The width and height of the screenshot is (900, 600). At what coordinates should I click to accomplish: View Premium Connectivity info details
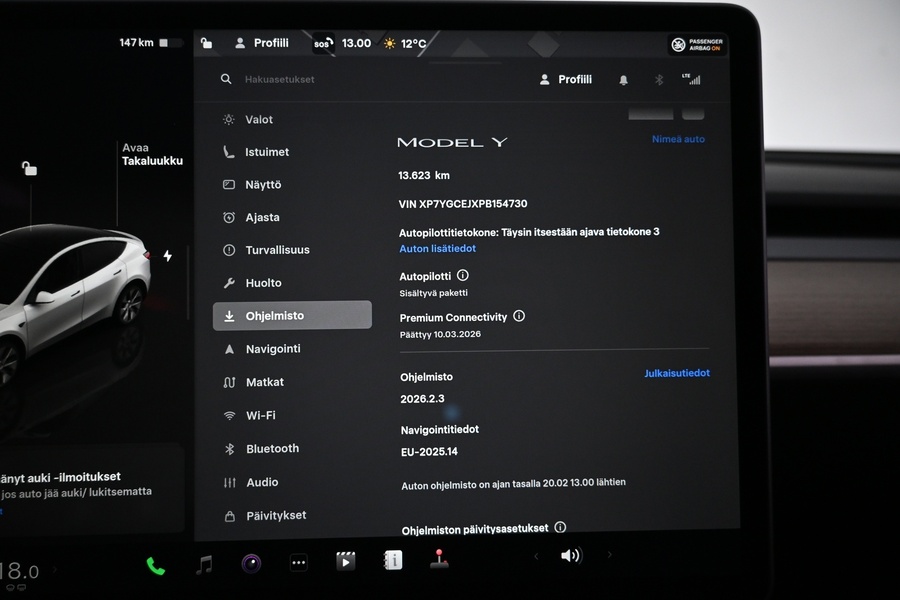point(519,316)
